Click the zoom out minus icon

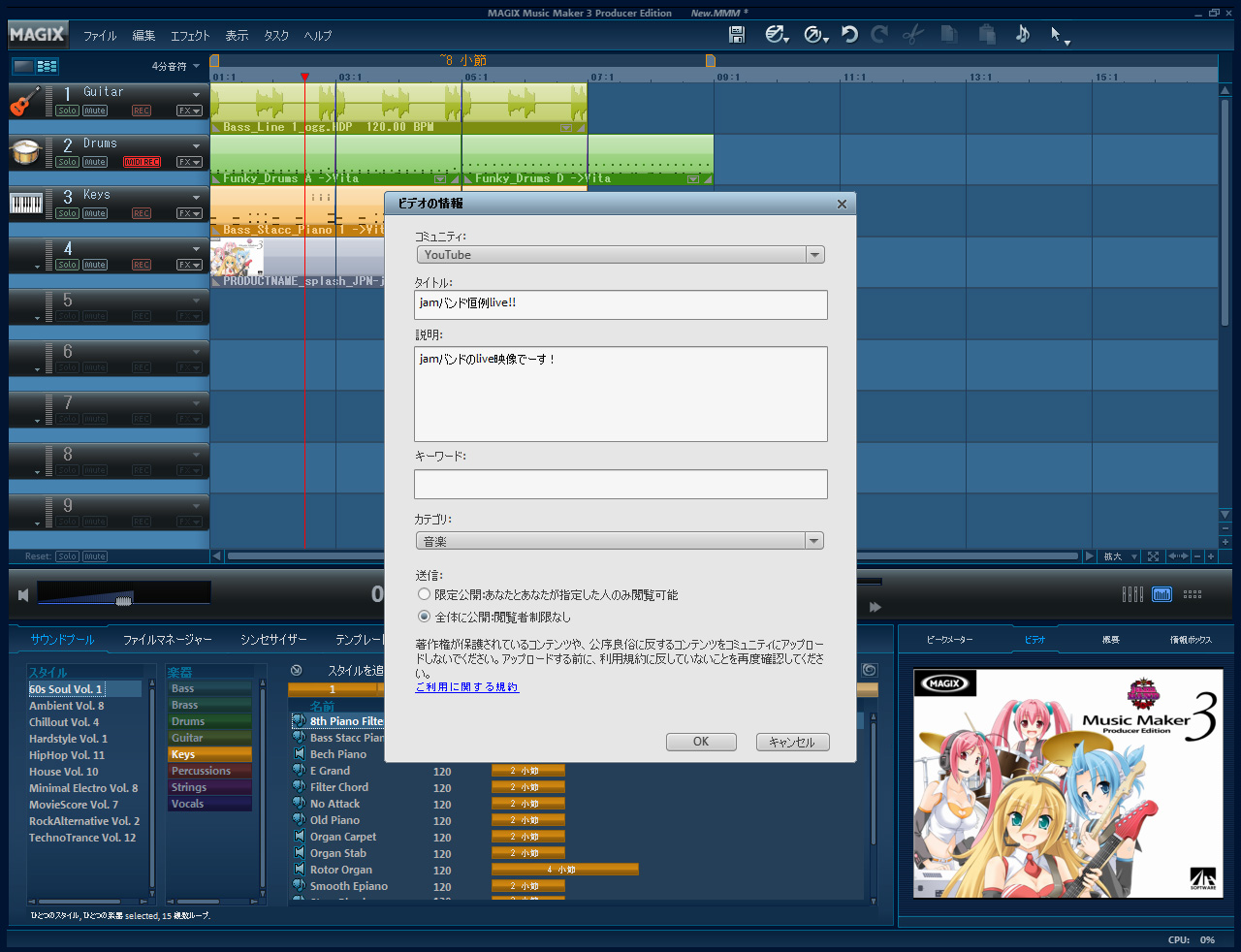pyautogui.click(x=1197, y=556)
